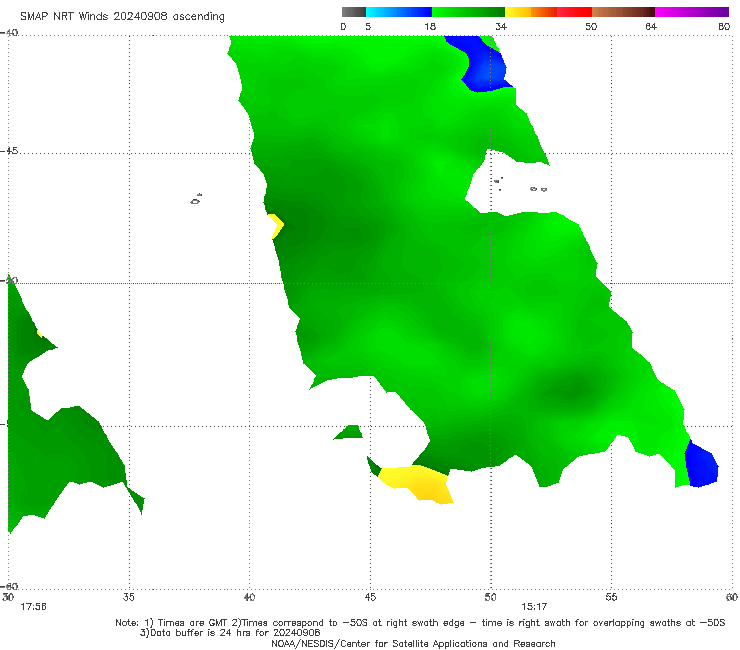Click the longitude axis label '50'
The height and width of the screenshot is (650, 740).
(x=490, y=597)
